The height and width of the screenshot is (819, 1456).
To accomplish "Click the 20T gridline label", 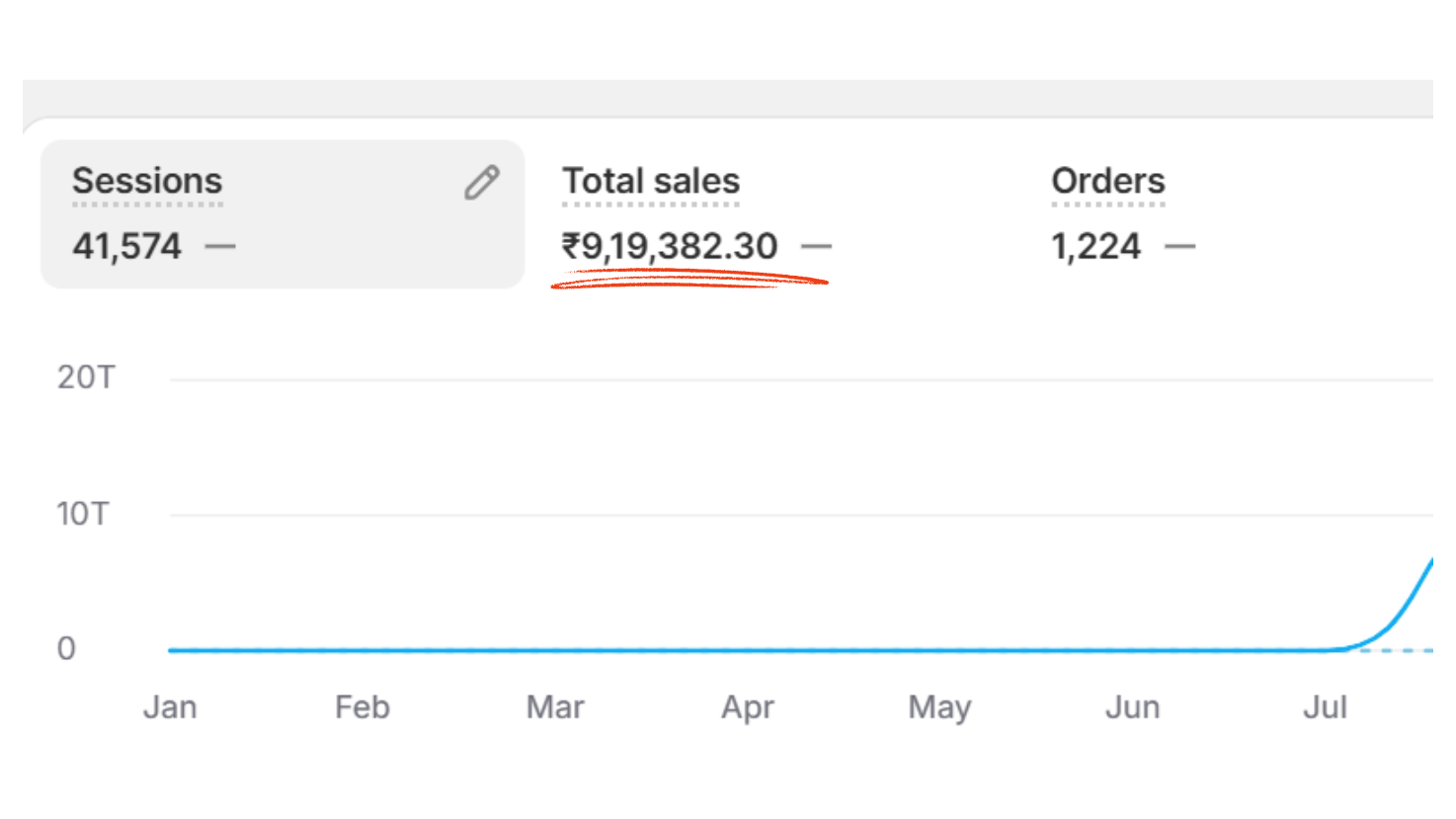I will [x=86, y=377].
